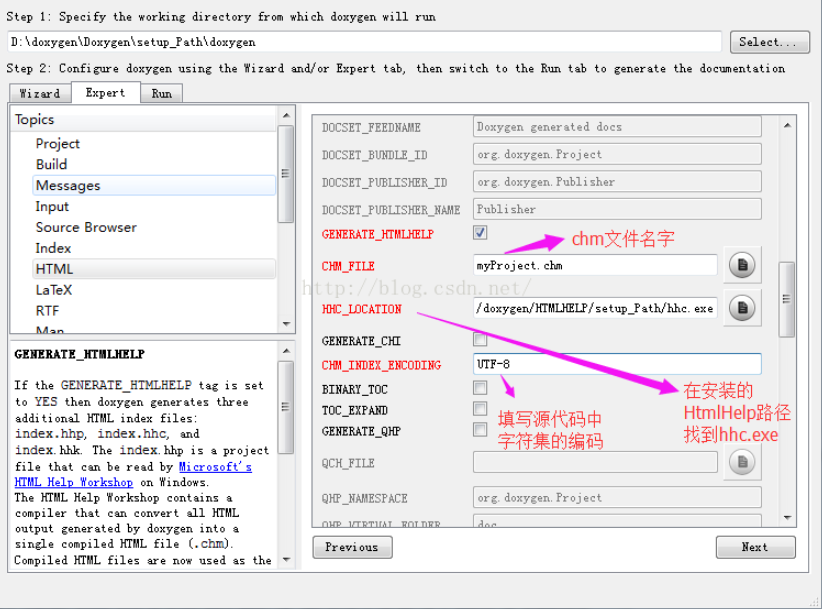Click the GENERATE_CHI label
The width and height of the screenshot is (822, 609).
click(x=361, y=341)
